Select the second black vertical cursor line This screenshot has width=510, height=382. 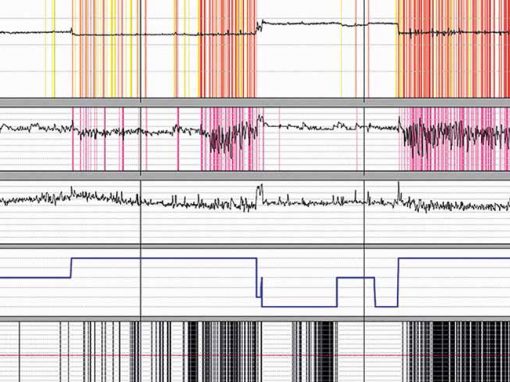pyautogui.click(x=364, y=191)
